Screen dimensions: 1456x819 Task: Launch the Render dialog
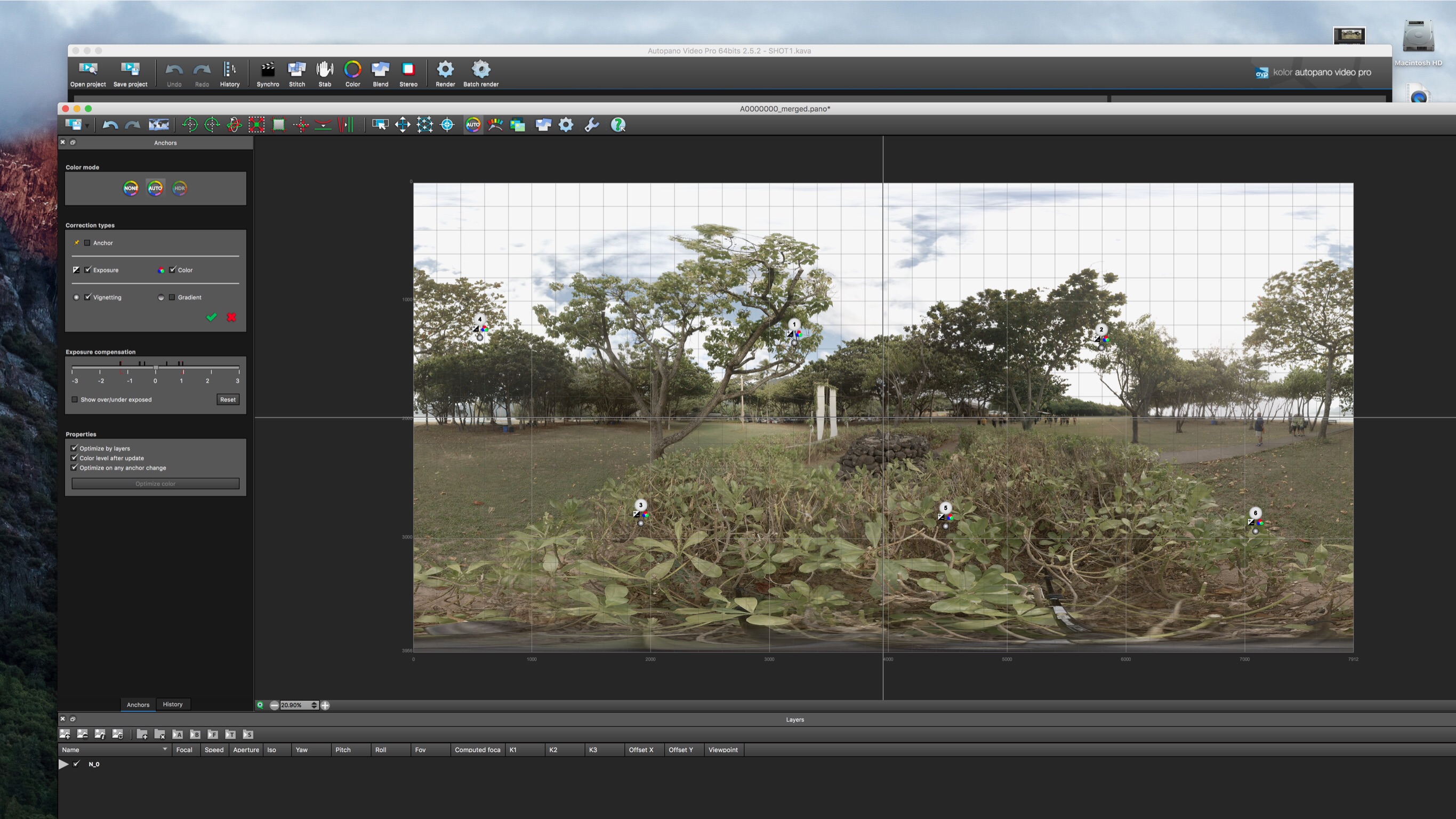[x=445, y=74]
